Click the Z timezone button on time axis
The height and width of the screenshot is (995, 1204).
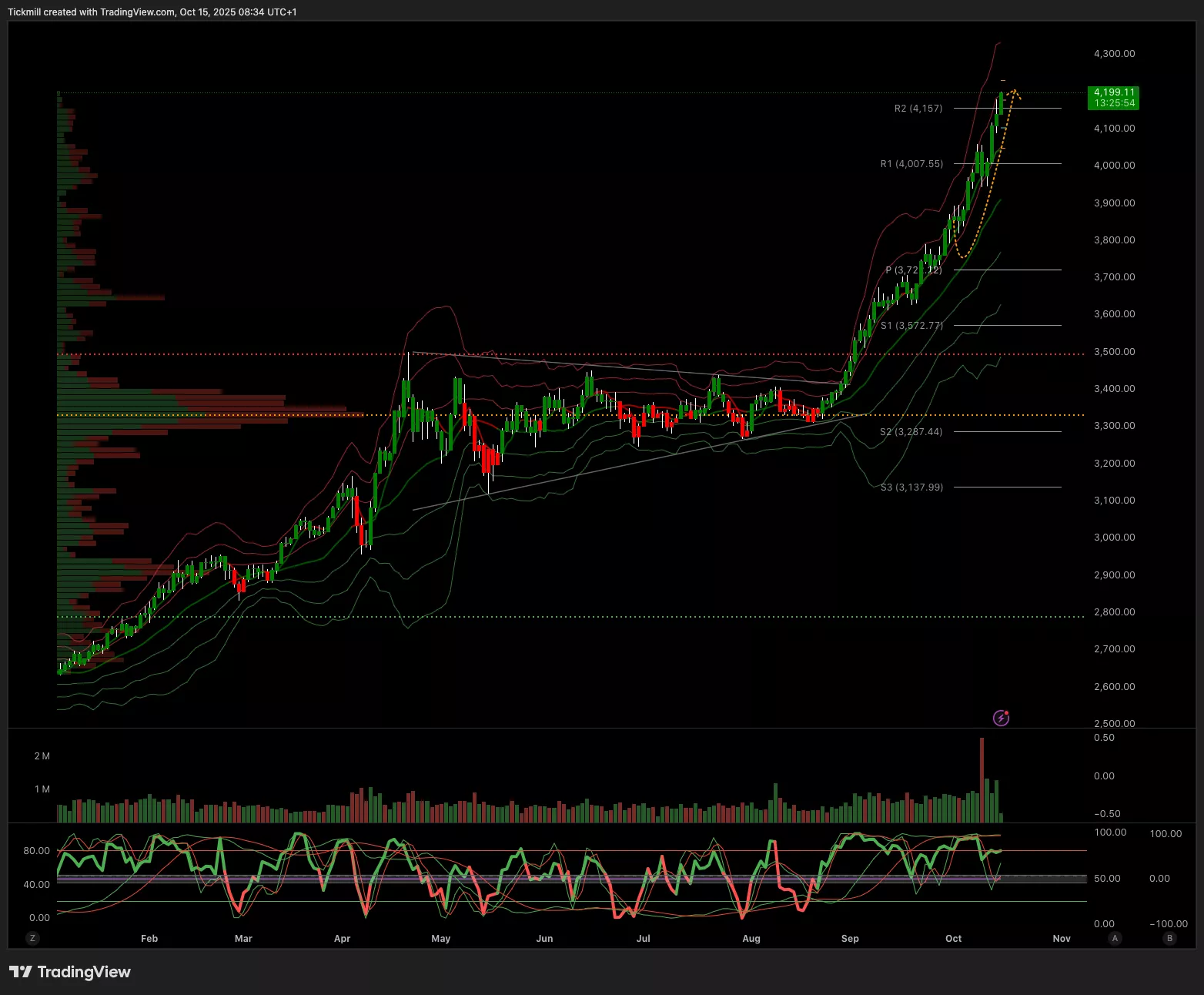click(32, 938)
